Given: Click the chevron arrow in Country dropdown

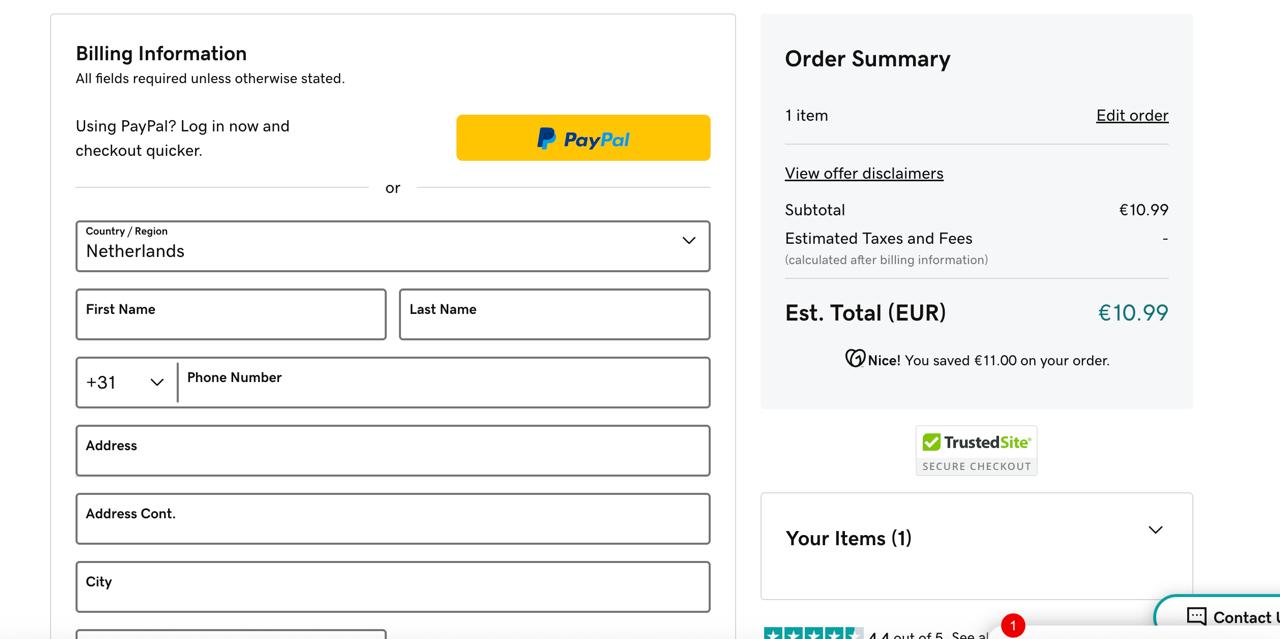Looking at the screenshot, I should pos(689,240).
